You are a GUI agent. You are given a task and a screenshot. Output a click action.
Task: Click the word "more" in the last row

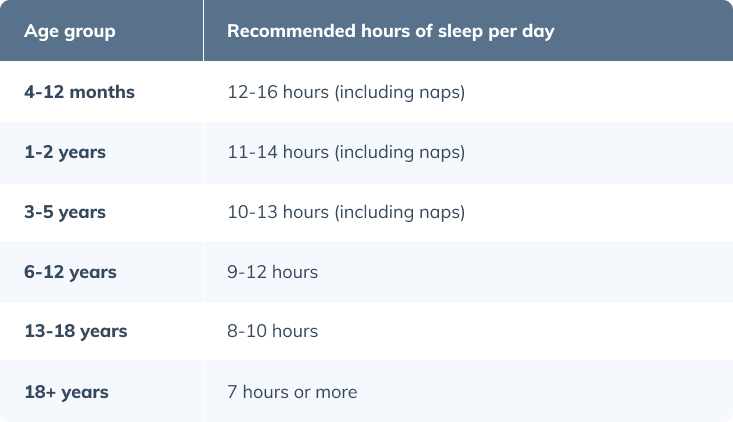335,391
